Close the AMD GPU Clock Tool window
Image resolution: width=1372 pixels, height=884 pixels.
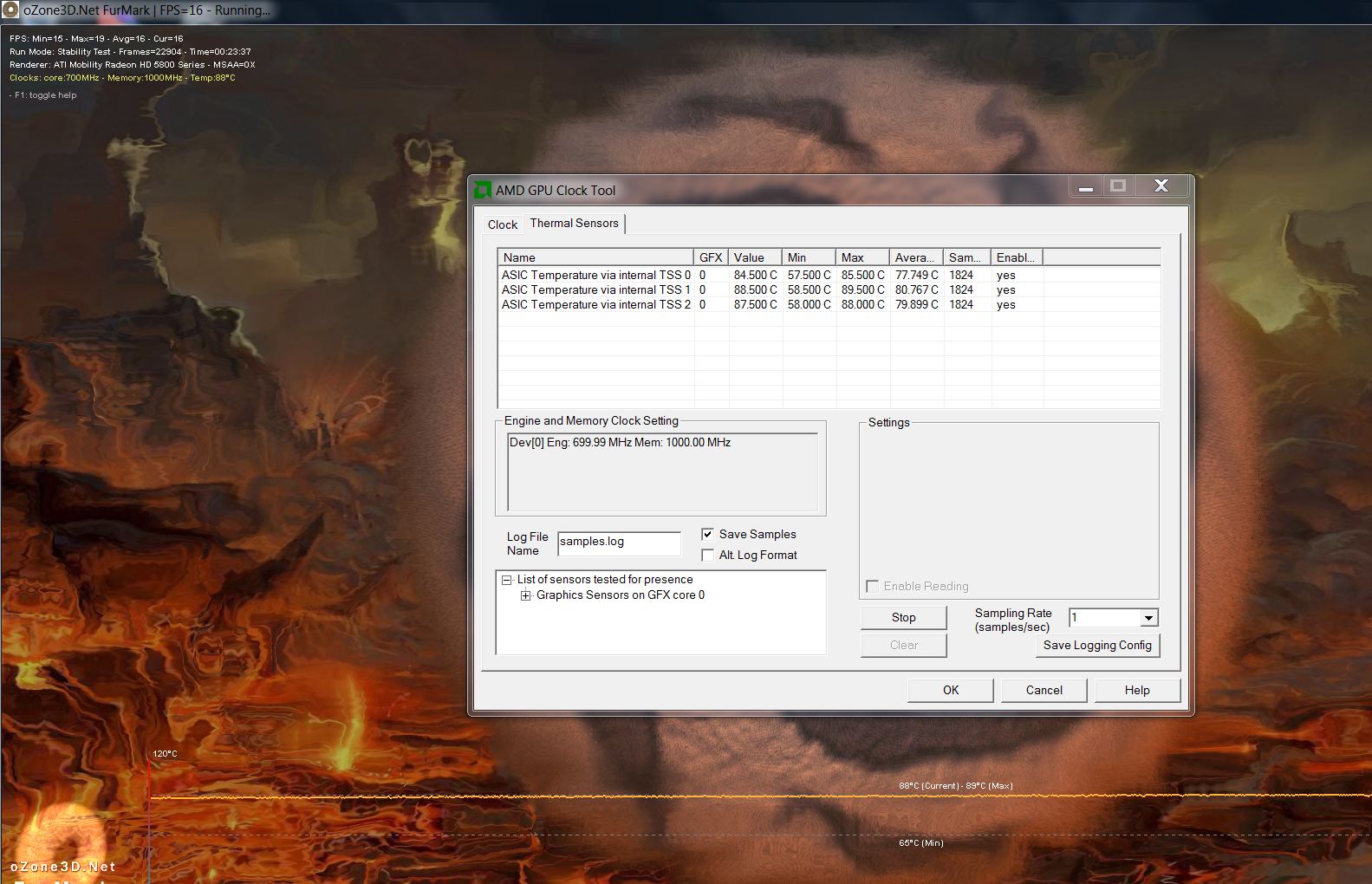1161,186
